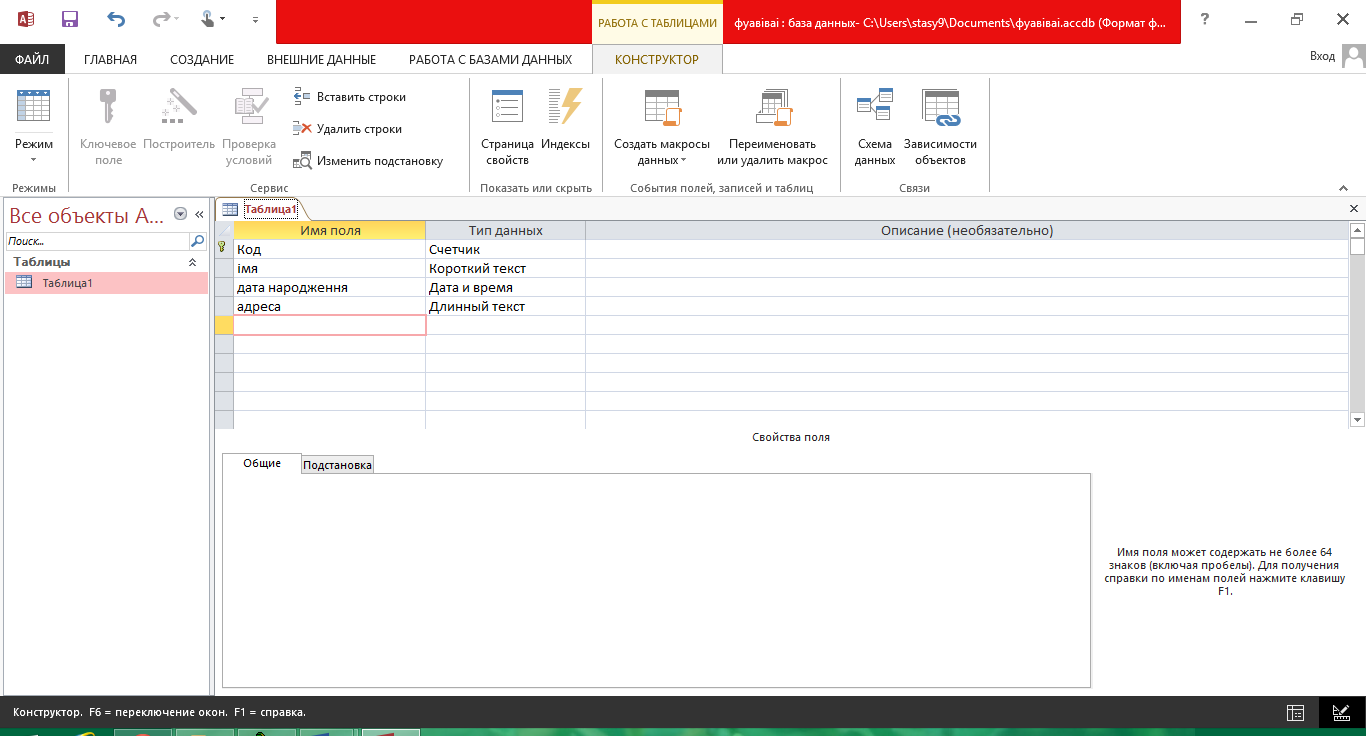
Task: Collapse navigation pane with double chevron
Action: pyautogui.click(x=199, y=214)
